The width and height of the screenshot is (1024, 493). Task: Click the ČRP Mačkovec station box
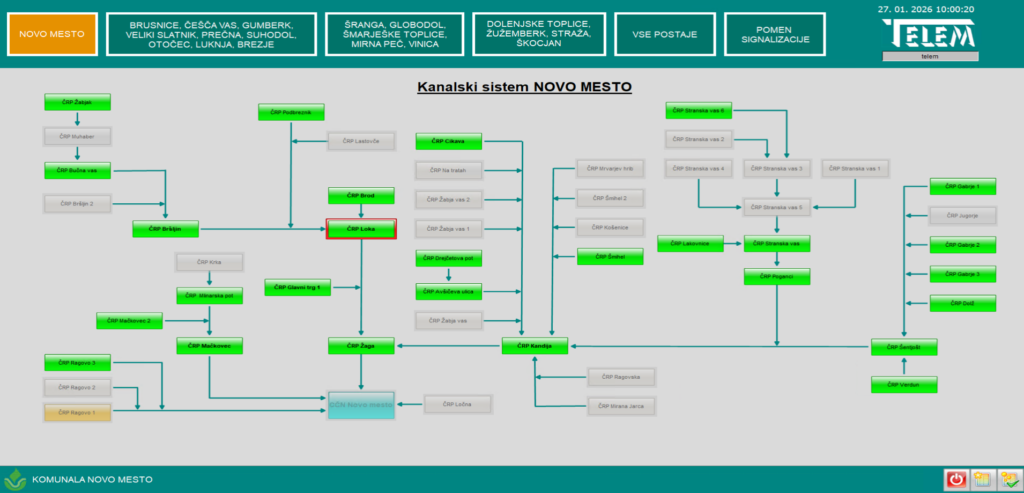pyautogui.click(x=209, y=346)
